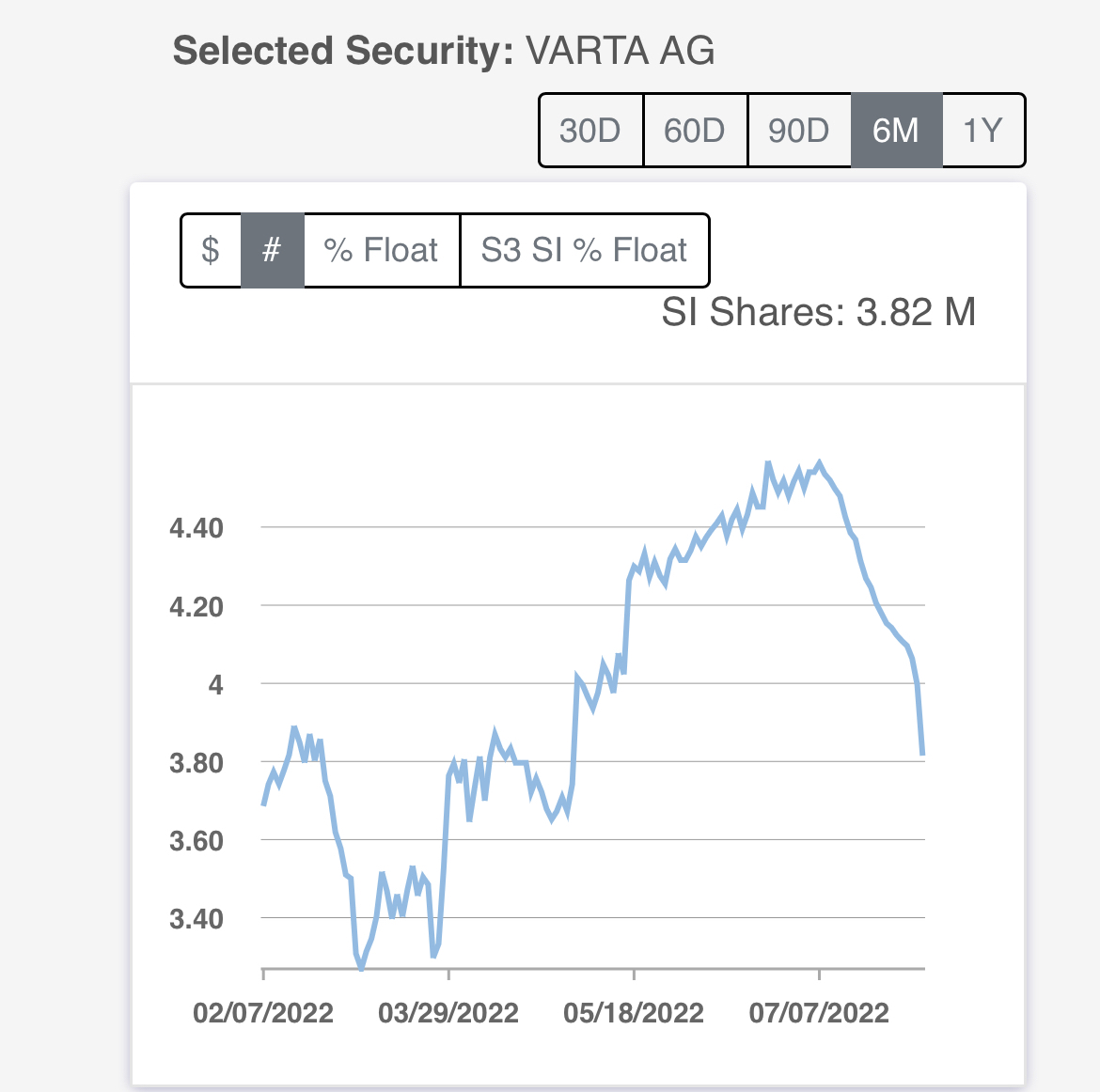Click the SI Shares 3.82 M readout
The height and width of the screenshot is (1092, 1100).
(820, 311)
